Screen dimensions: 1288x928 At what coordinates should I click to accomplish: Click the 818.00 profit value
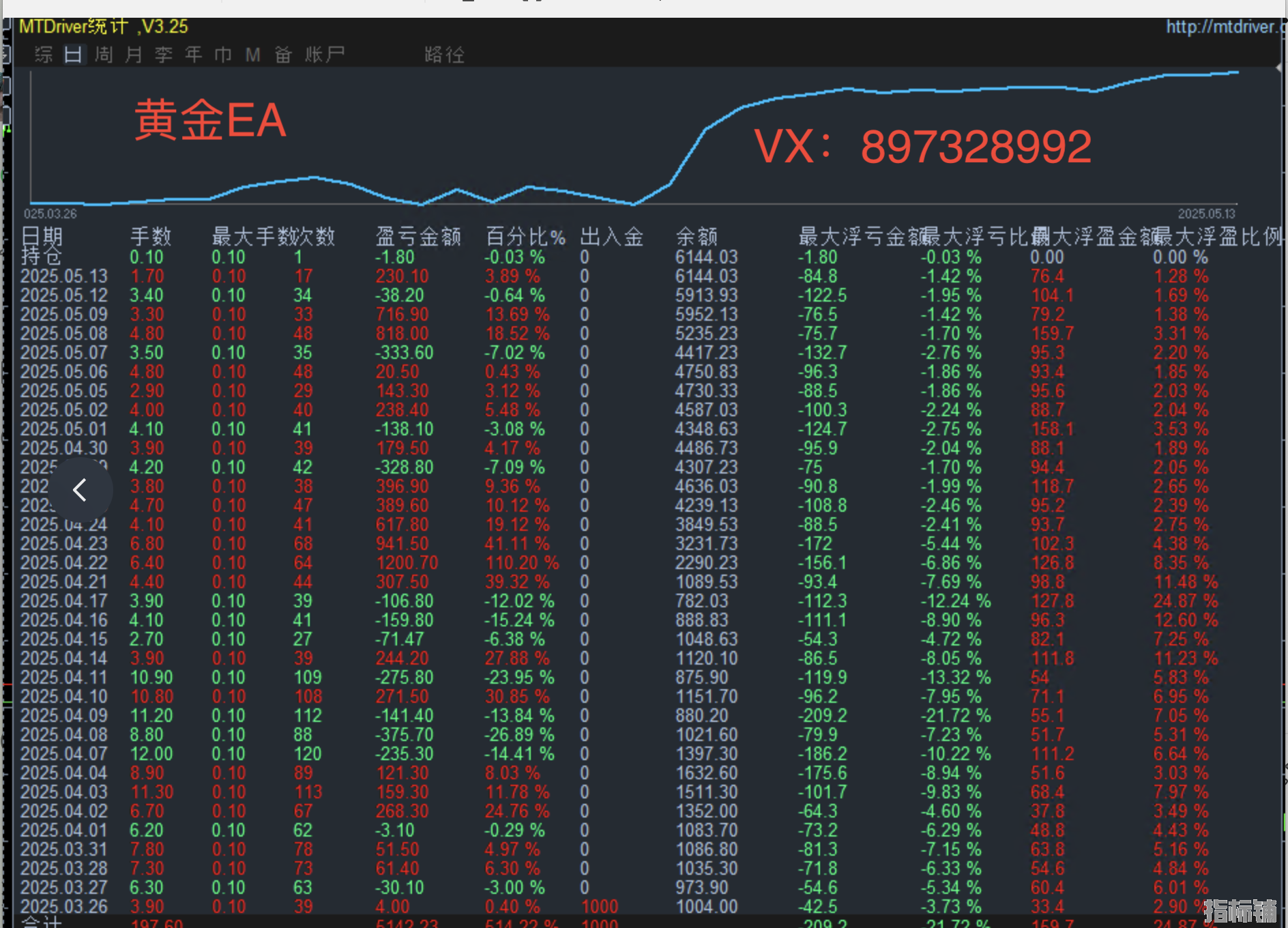[x=402, y=334]
